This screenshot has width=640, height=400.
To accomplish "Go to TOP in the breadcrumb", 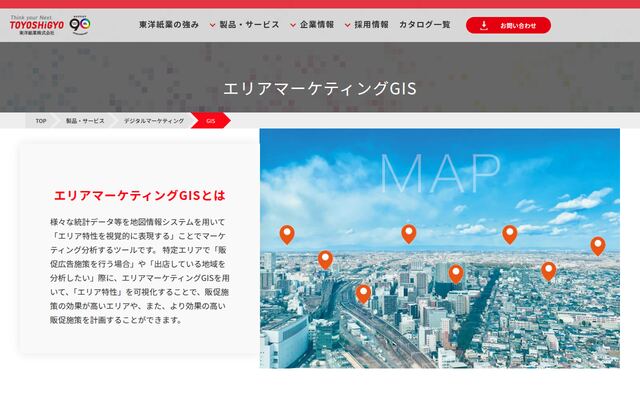I will click(x=41, y=121).
